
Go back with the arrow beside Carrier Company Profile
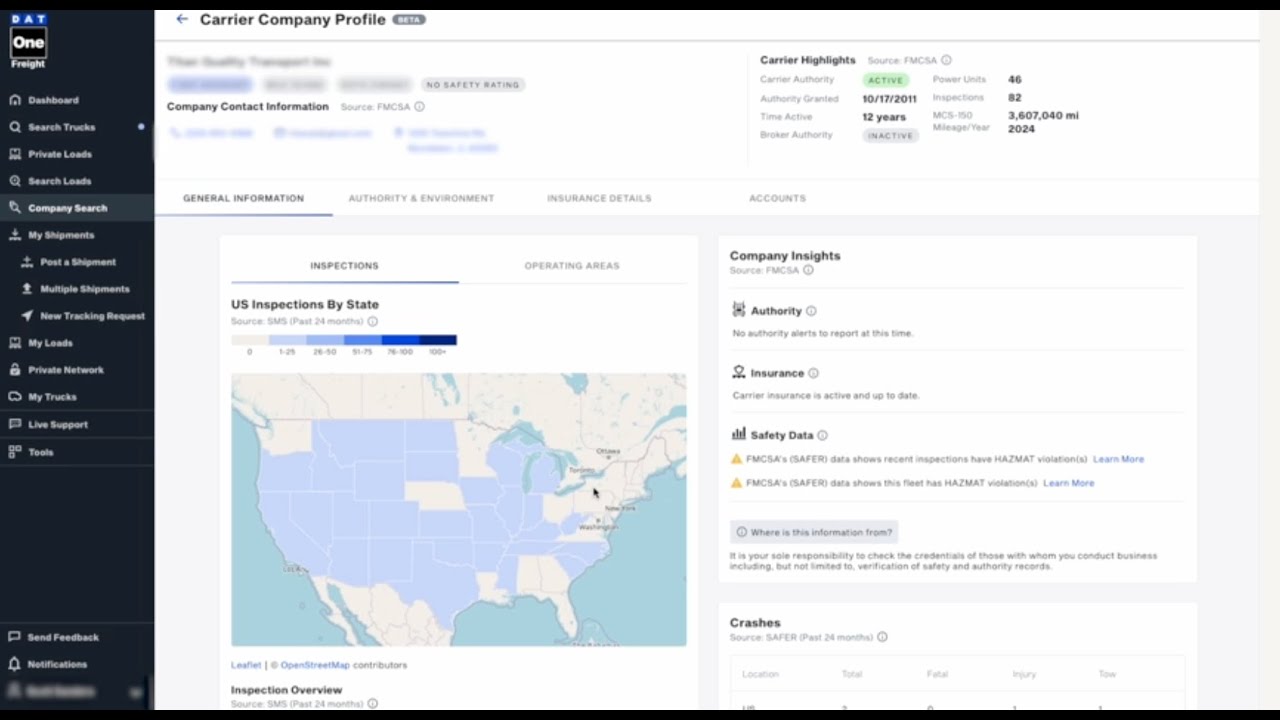point(181,19)
